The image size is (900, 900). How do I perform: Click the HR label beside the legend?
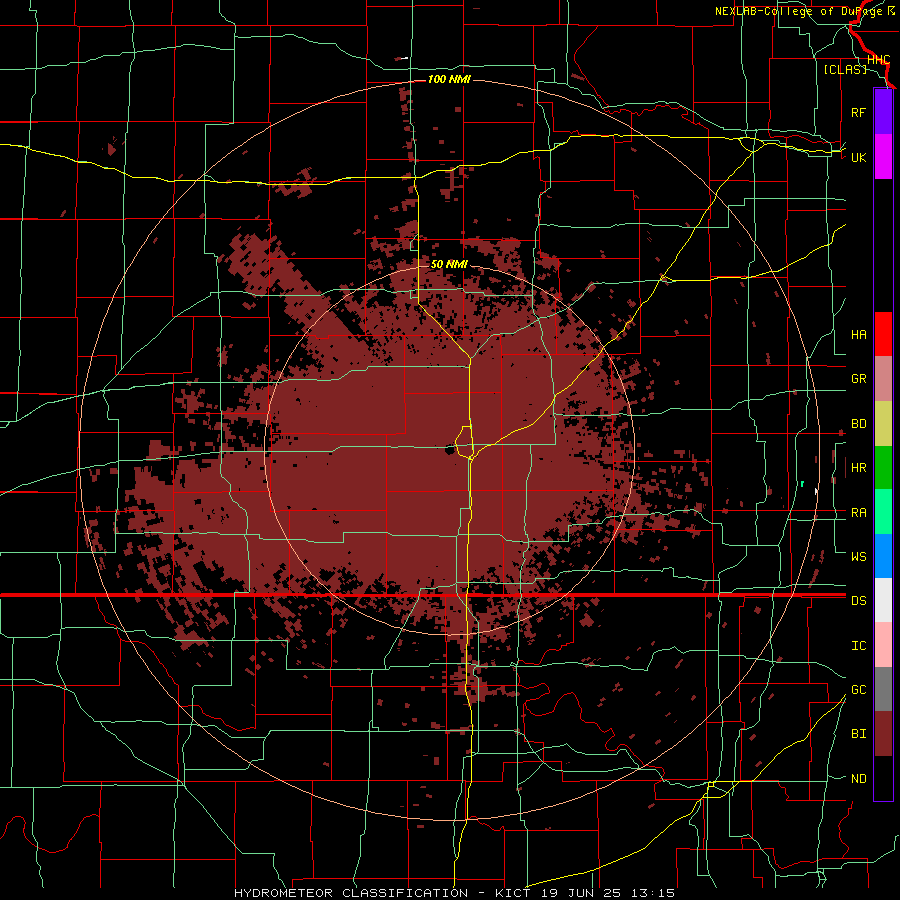coord(858,468)
